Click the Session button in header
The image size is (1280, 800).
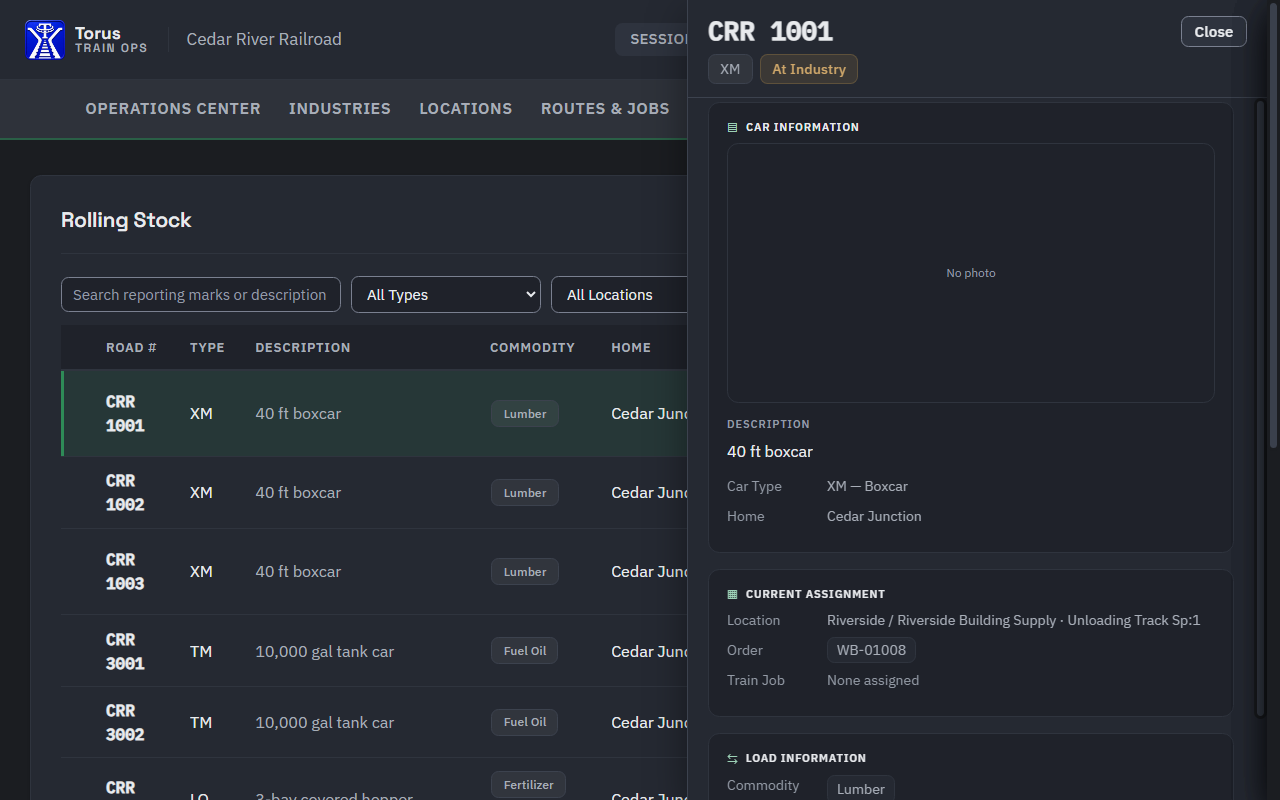652,40
